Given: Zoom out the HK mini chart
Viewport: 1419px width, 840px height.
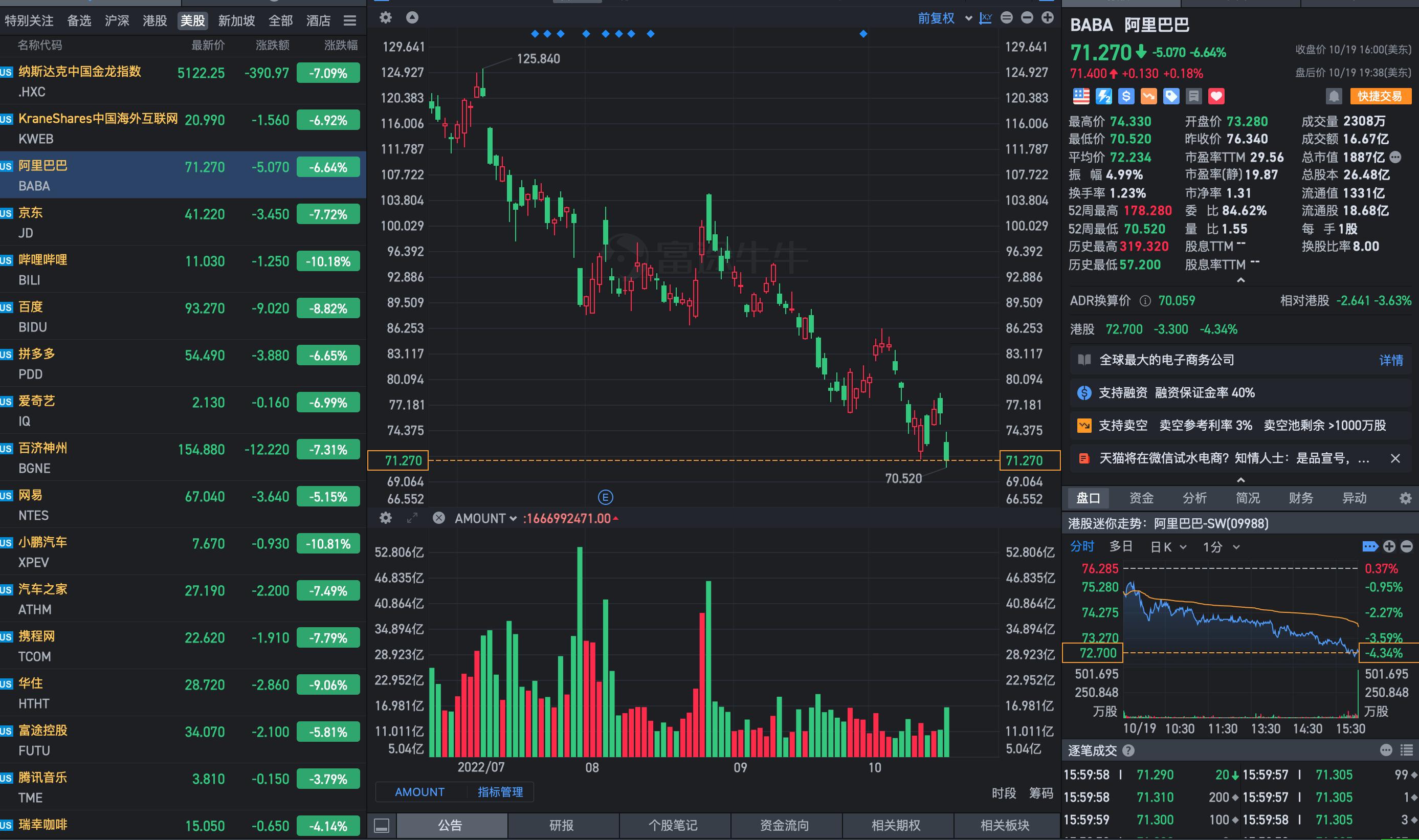Looking at the screenshot, I should coord(1407,546).
